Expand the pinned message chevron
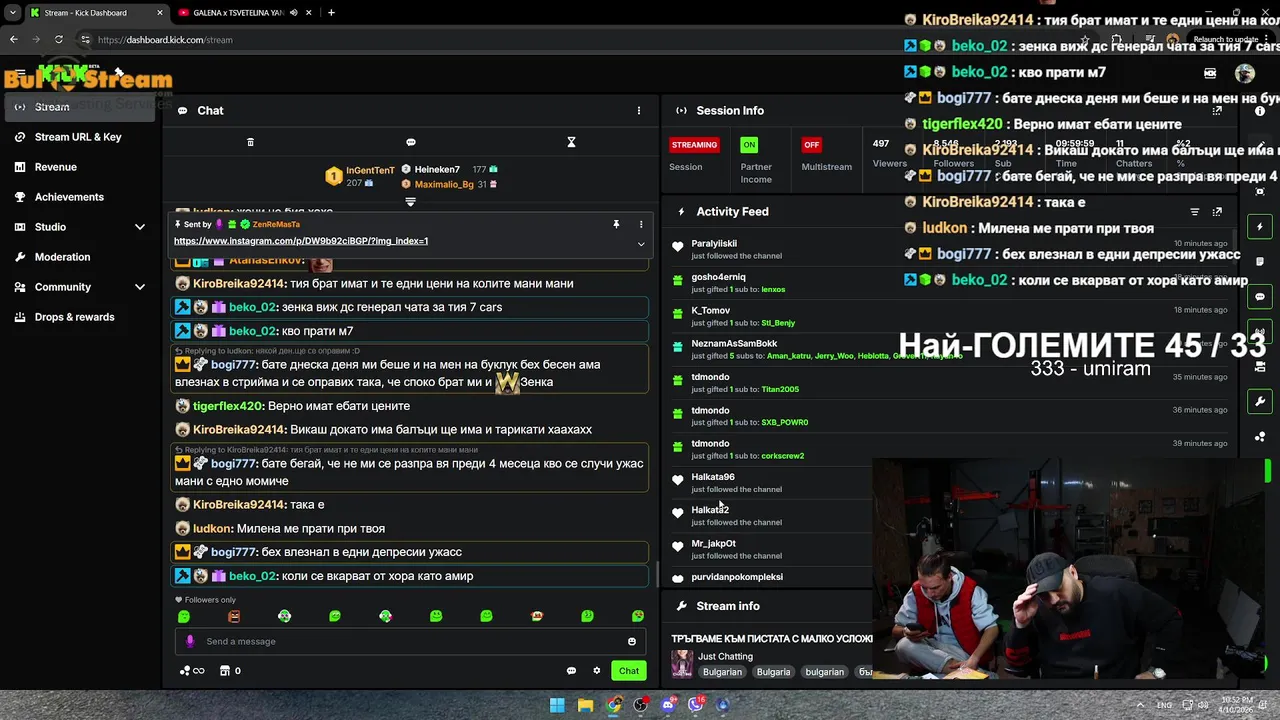1280x720 pixels. [641, 243]
